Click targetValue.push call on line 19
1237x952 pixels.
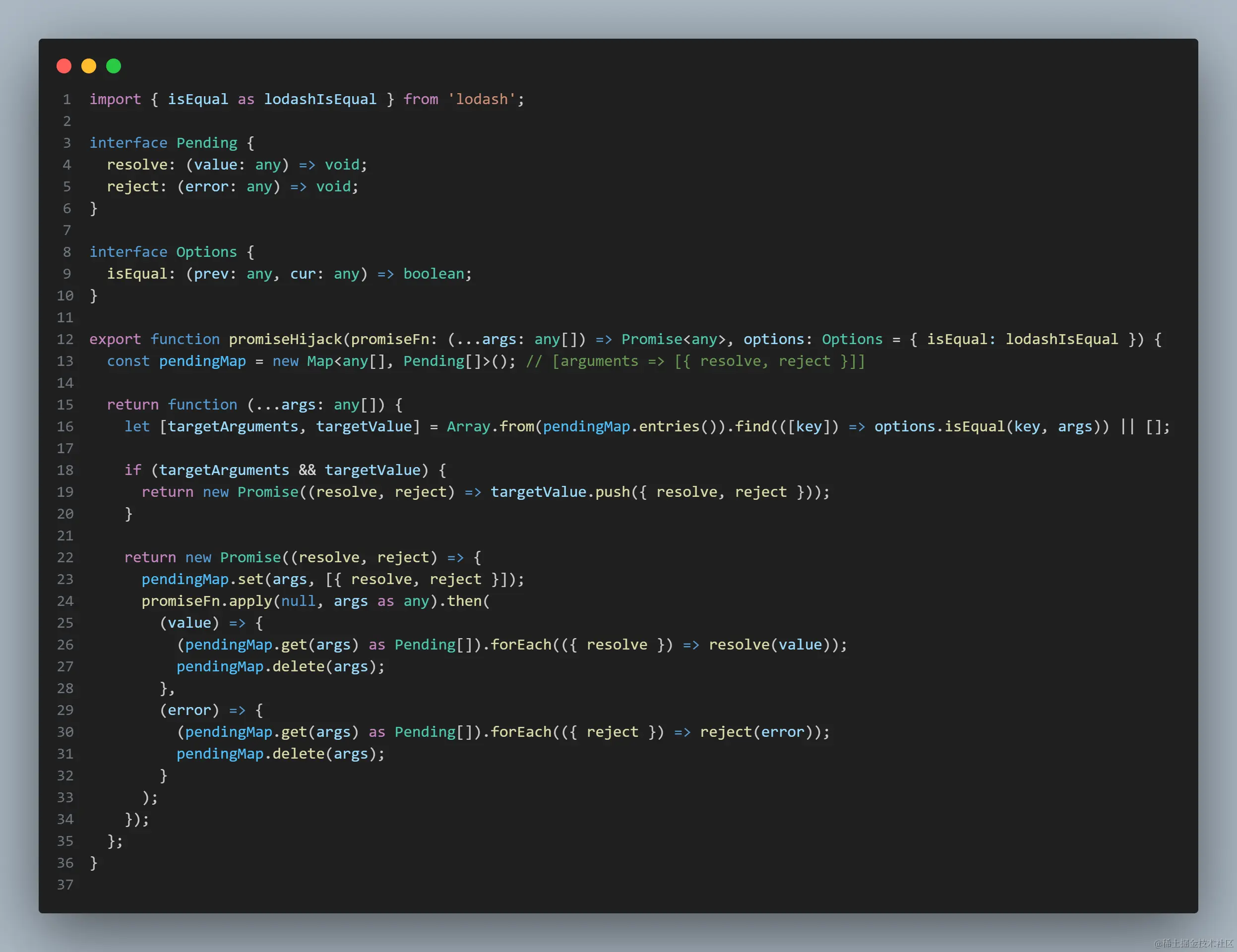click(559, 492)
